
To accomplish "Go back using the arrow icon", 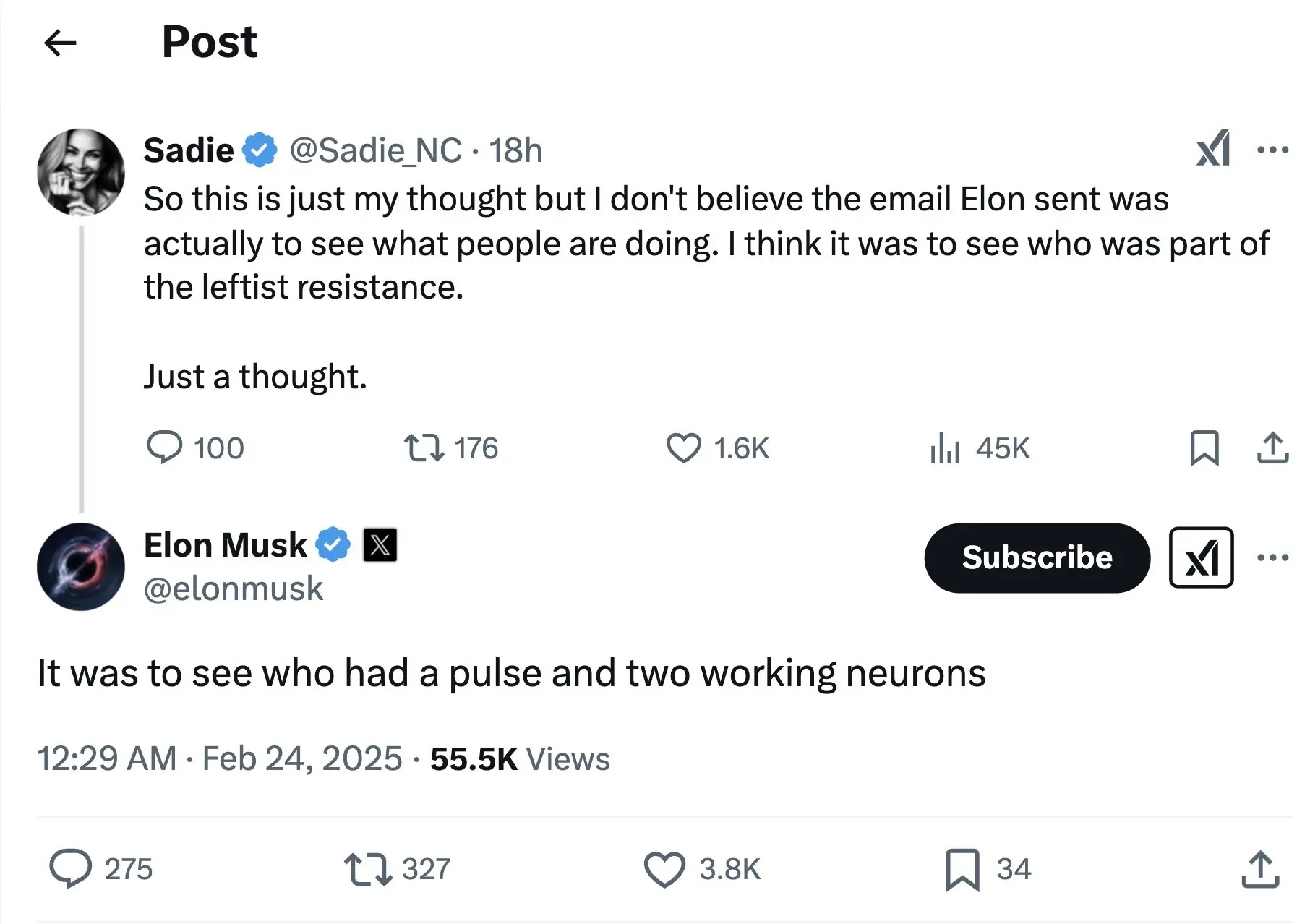I will point(60,43).
